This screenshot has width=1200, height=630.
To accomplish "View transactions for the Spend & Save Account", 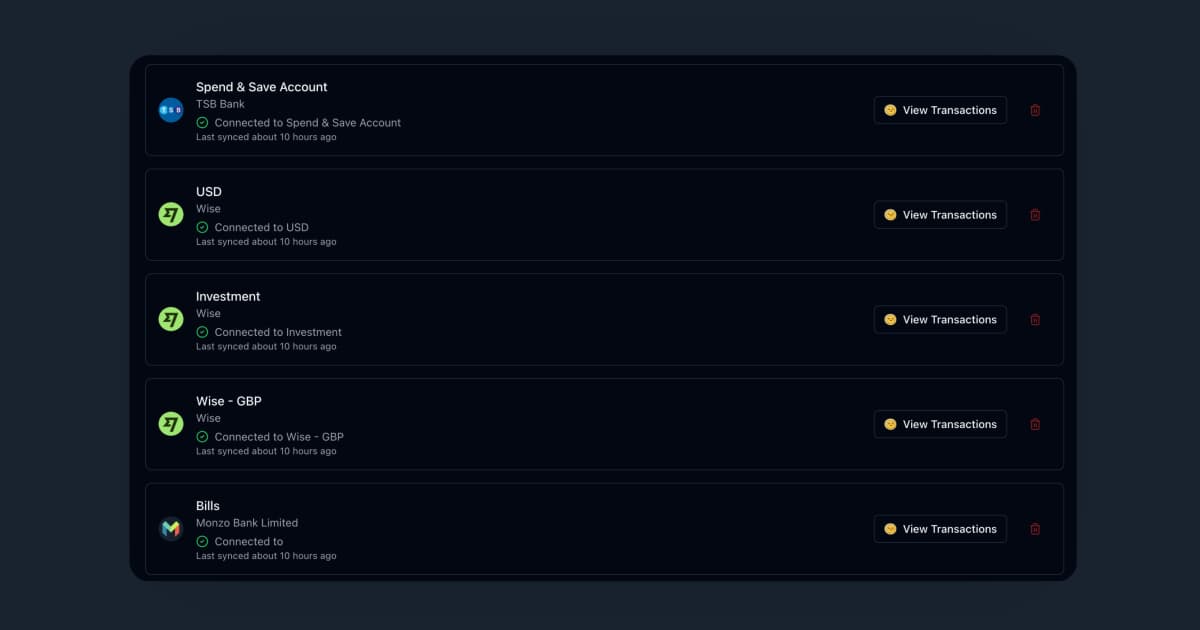I will click(x=940, y=110).
